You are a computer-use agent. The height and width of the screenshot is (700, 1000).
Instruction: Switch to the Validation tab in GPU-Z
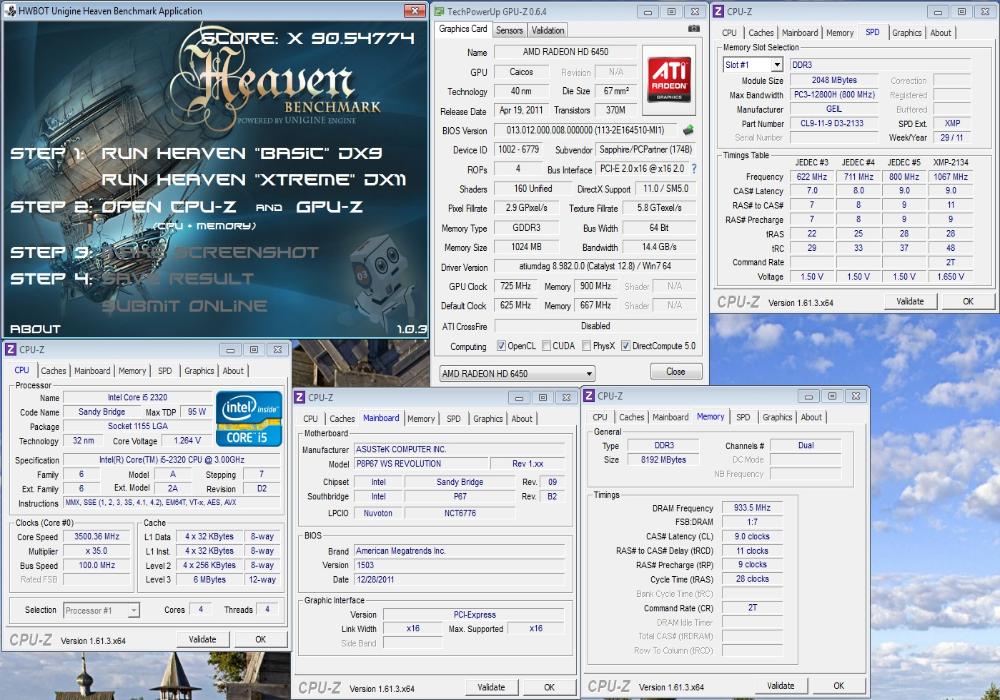click(x=548, y=30)
